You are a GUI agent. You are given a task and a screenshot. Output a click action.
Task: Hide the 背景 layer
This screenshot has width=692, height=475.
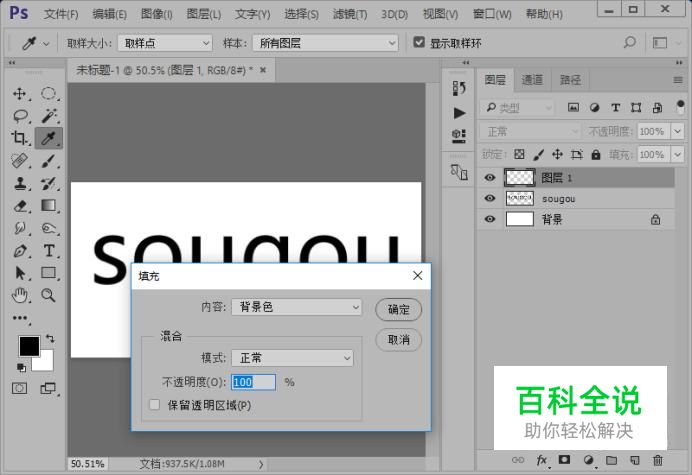pyautogui.click(x=490, y=219)
